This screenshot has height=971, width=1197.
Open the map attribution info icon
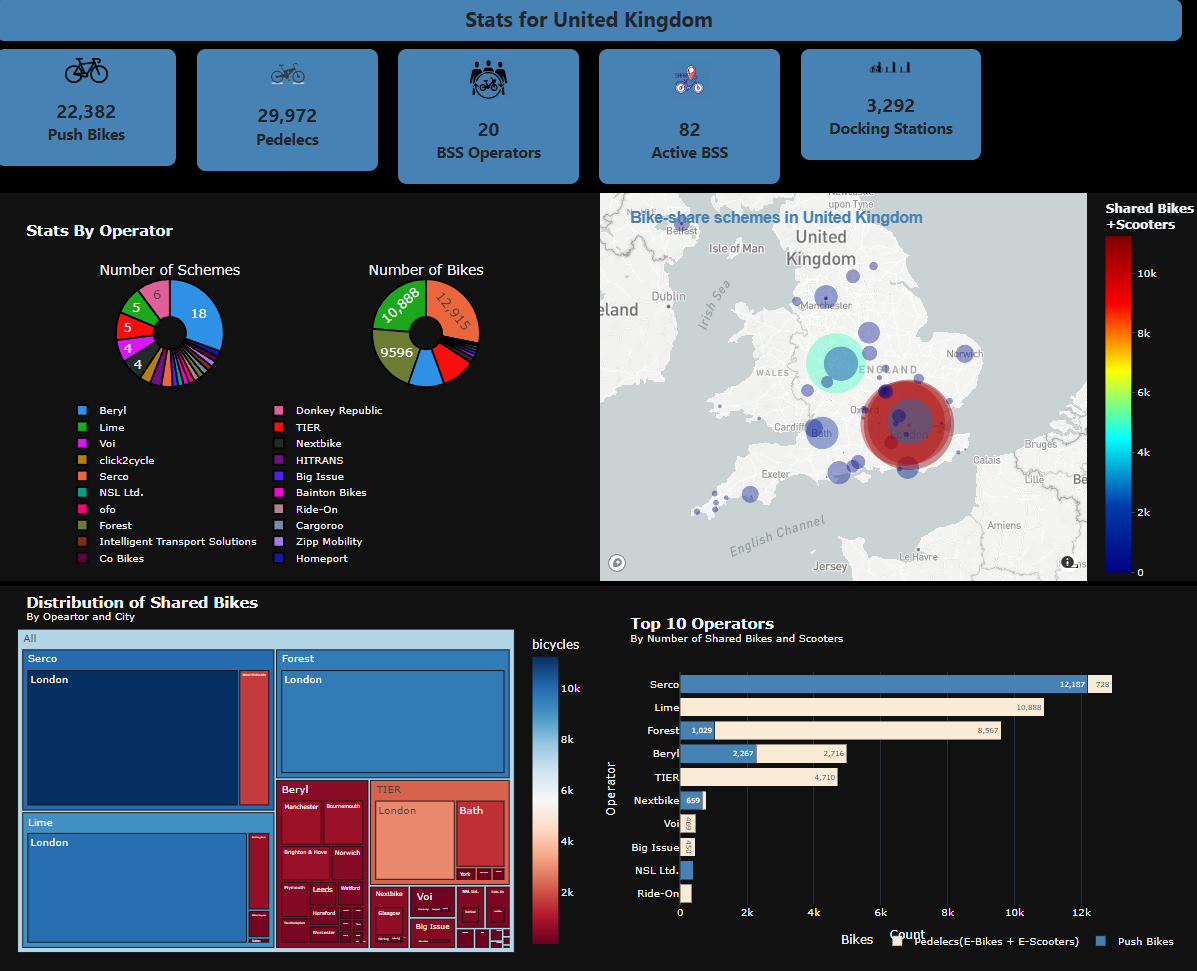coord(1067,562)
